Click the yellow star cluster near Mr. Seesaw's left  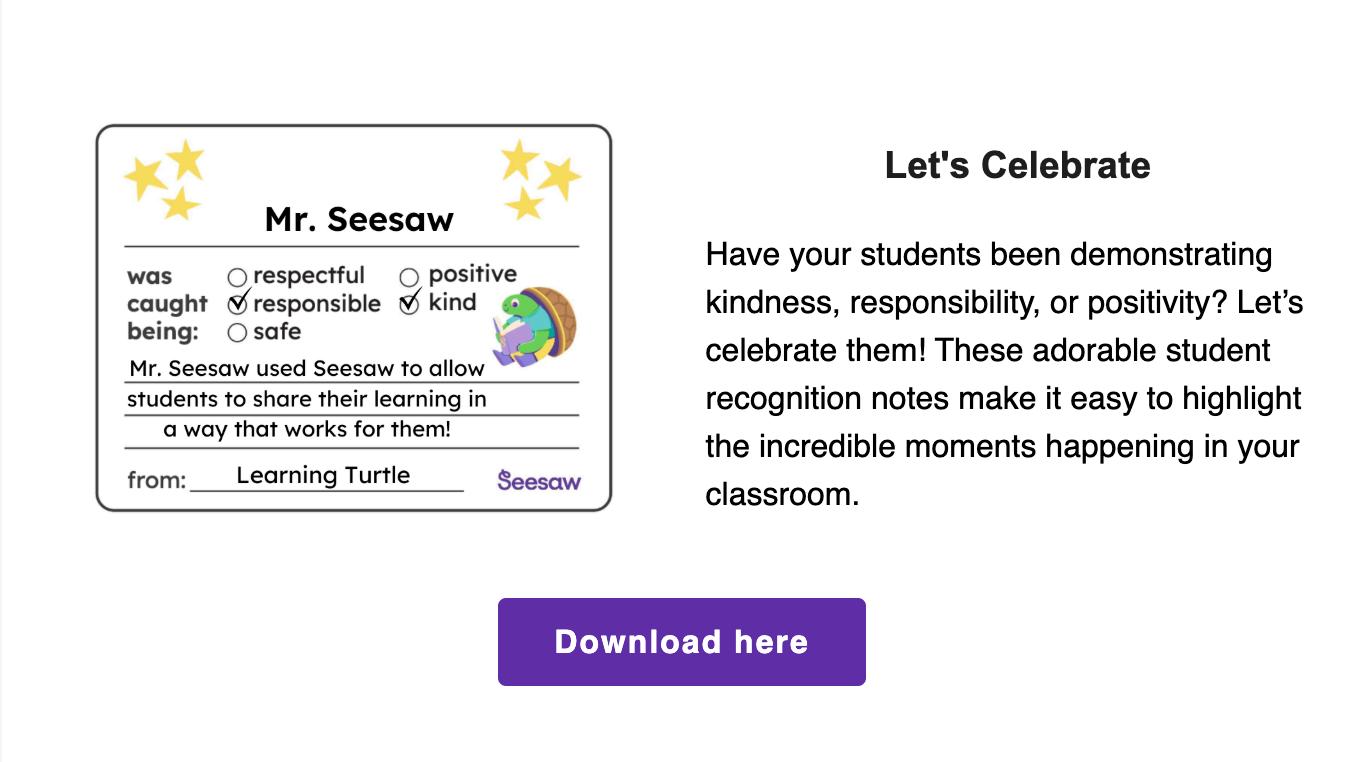pos(165,180)
